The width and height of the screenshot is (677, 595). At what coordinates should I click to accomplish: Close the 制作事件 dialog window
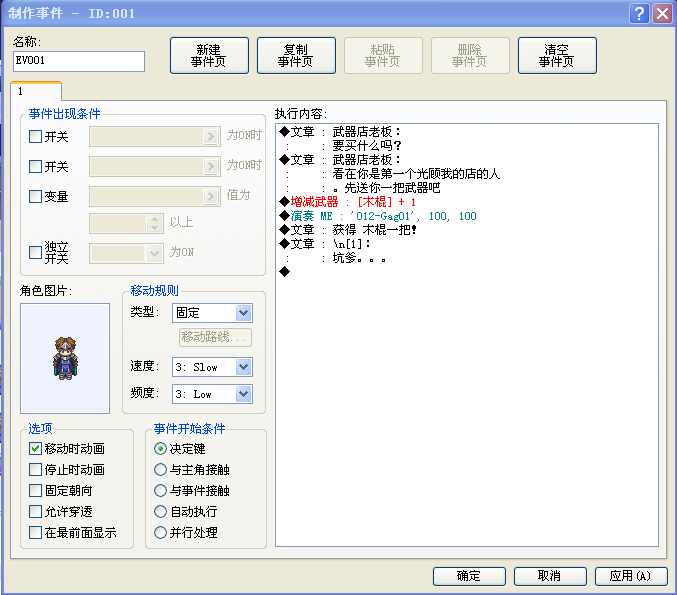(x=662, y=13)
